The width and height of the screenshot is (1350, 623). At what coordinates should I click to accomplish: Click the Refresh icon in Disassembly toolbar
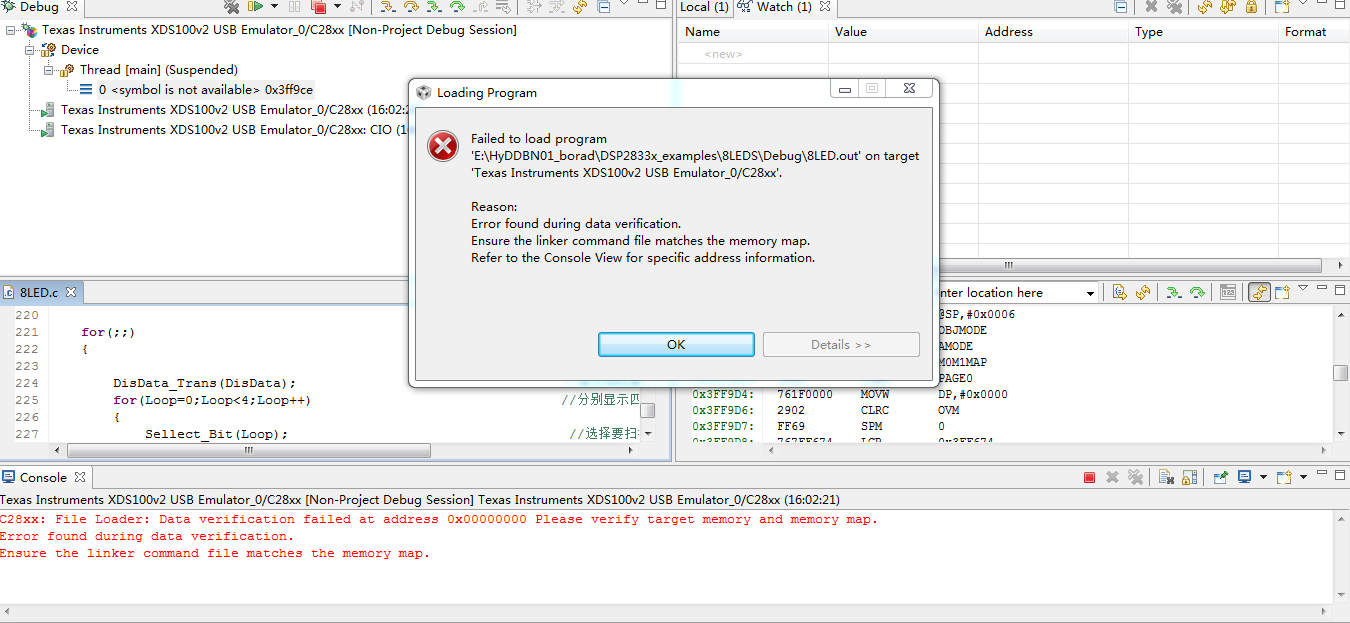(1143, 292)
